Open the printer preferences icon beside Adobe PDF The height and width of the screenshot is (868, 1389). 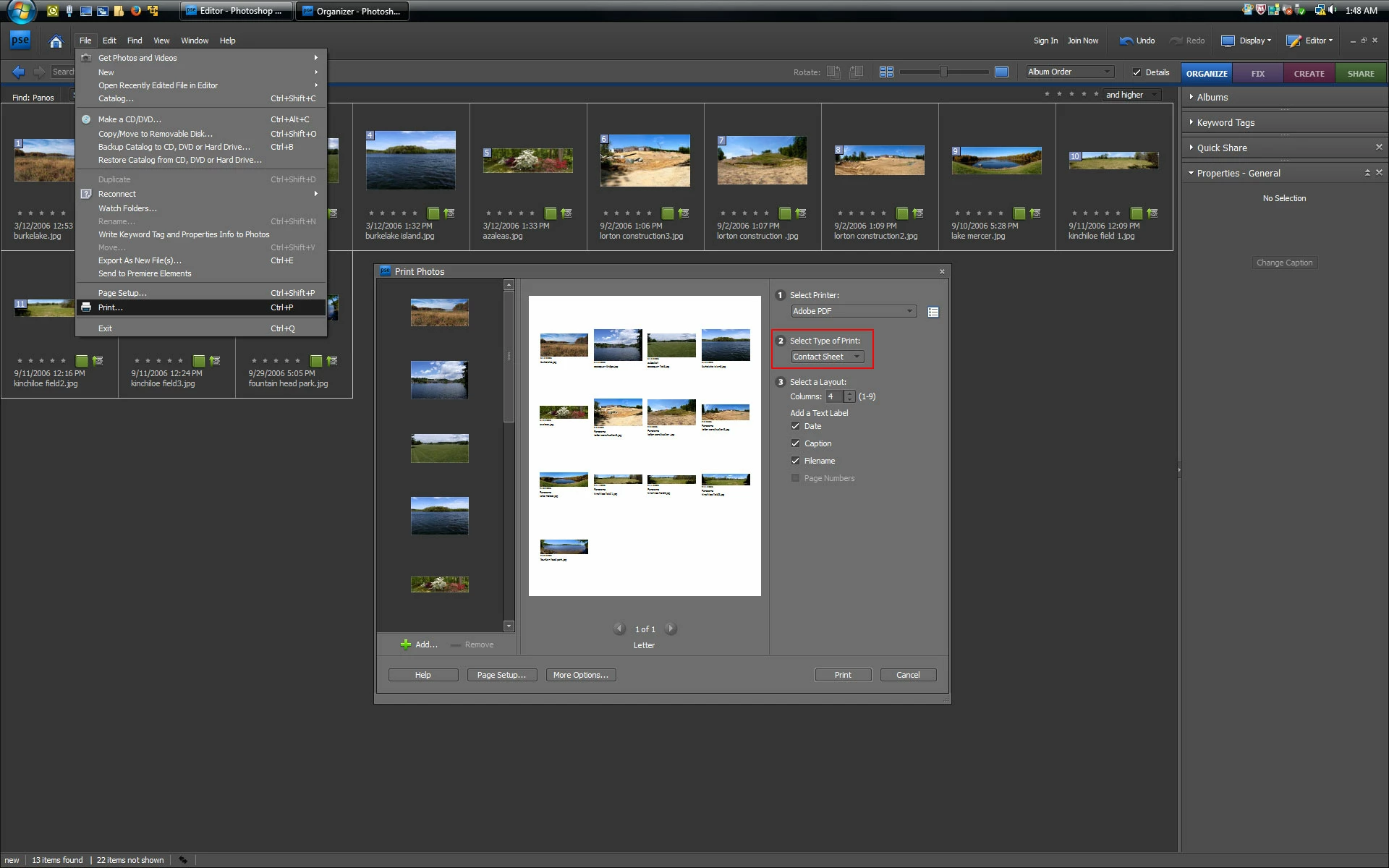[x=933, y=312]
